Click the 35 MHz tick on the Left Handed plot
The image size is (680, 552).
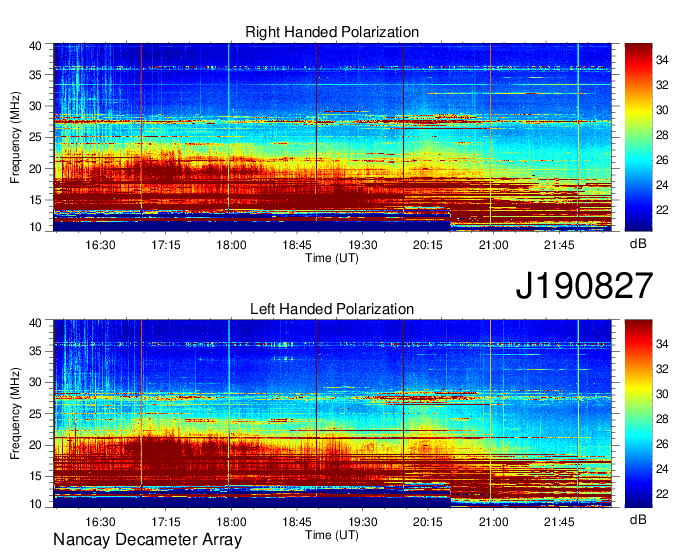click(x=35, y=351)
